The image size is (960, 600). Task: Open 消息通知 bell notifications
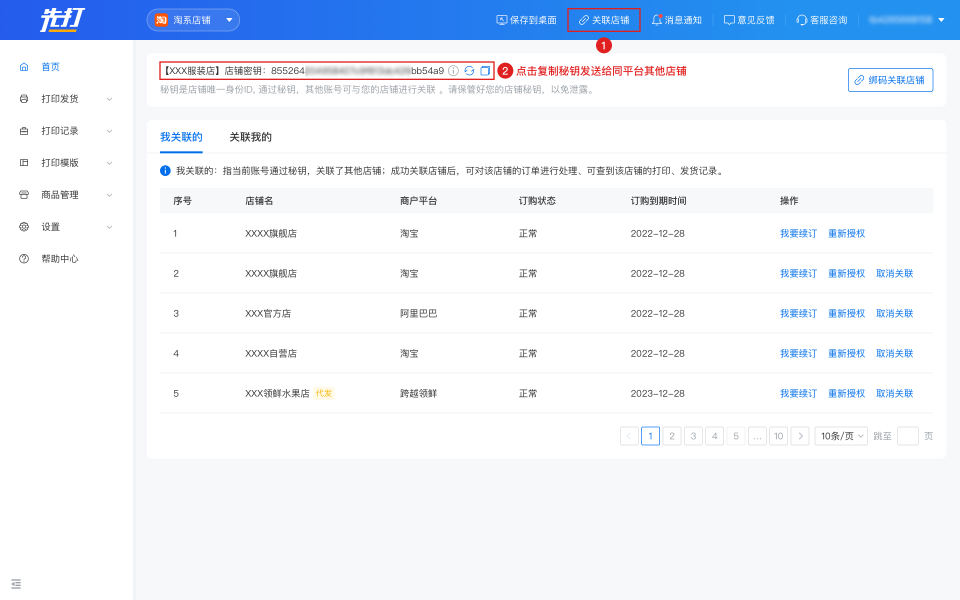tap(676, 20)
